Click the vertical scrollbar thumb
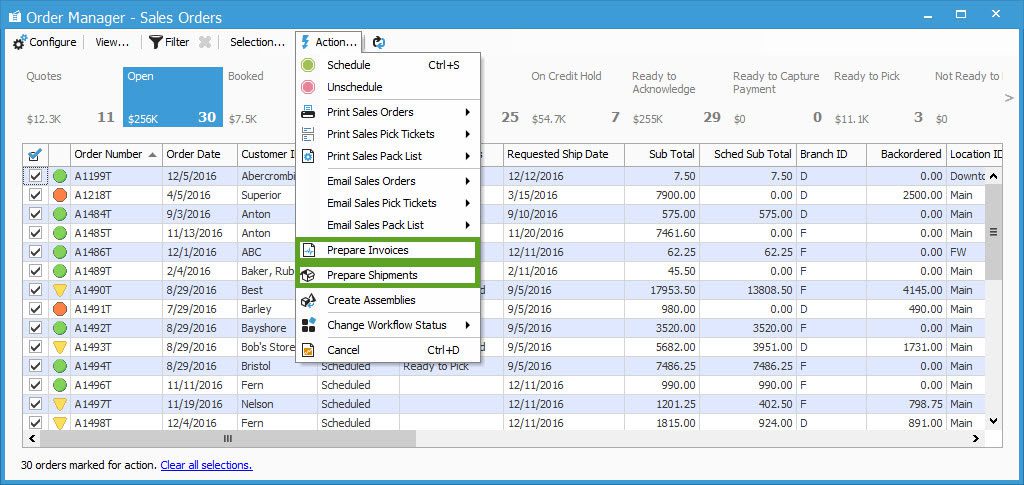Viewport: 1024px width, 485px height. 993,232
